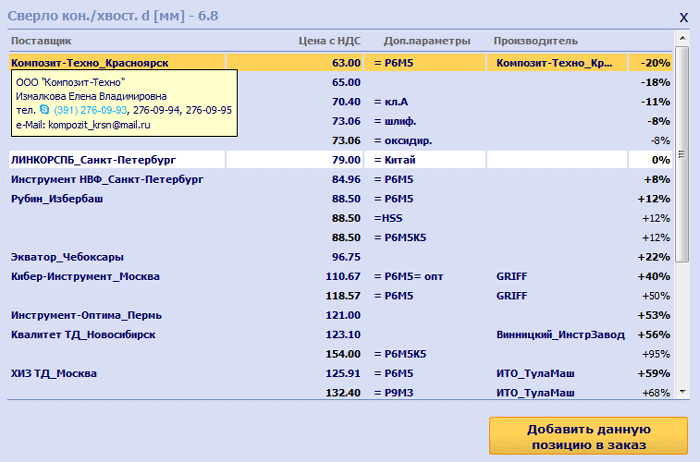Select supplier ХИЗ ТД_Москва
The width and height of the screenshot is (700, 462).
(54, 374)
